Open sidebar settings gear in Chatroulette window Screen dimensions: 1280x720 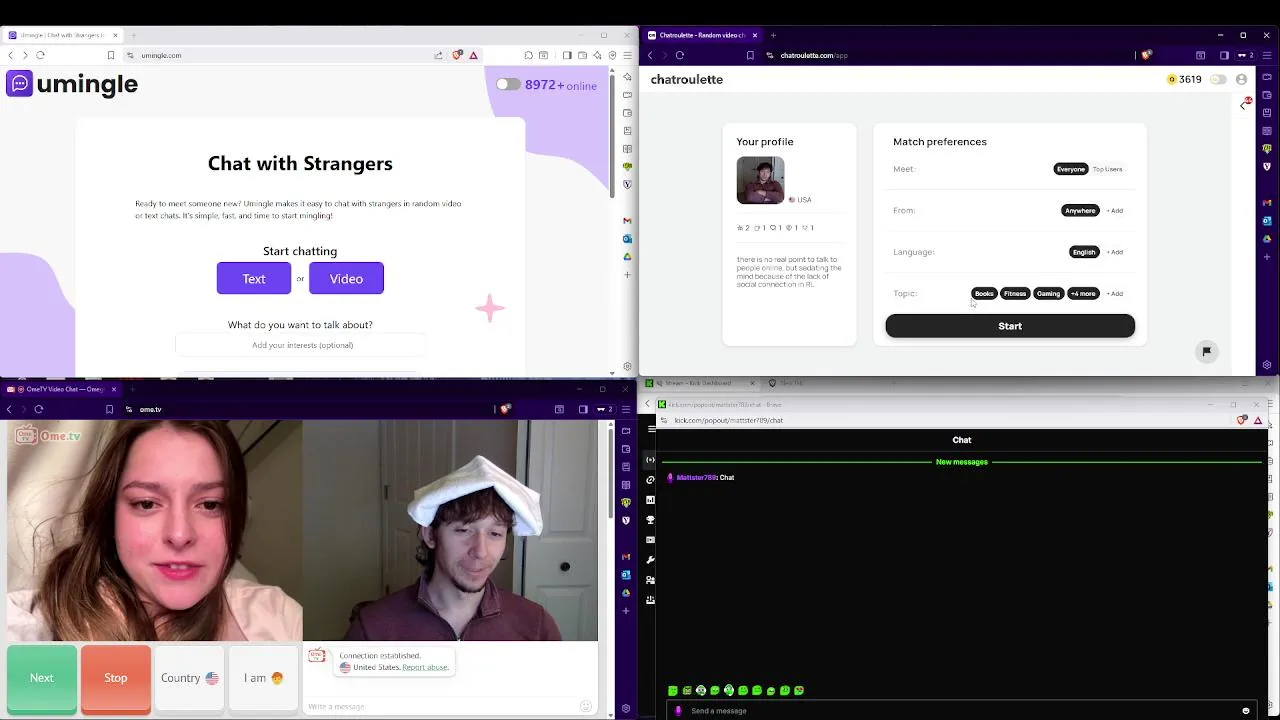[x=1267, y=365]
